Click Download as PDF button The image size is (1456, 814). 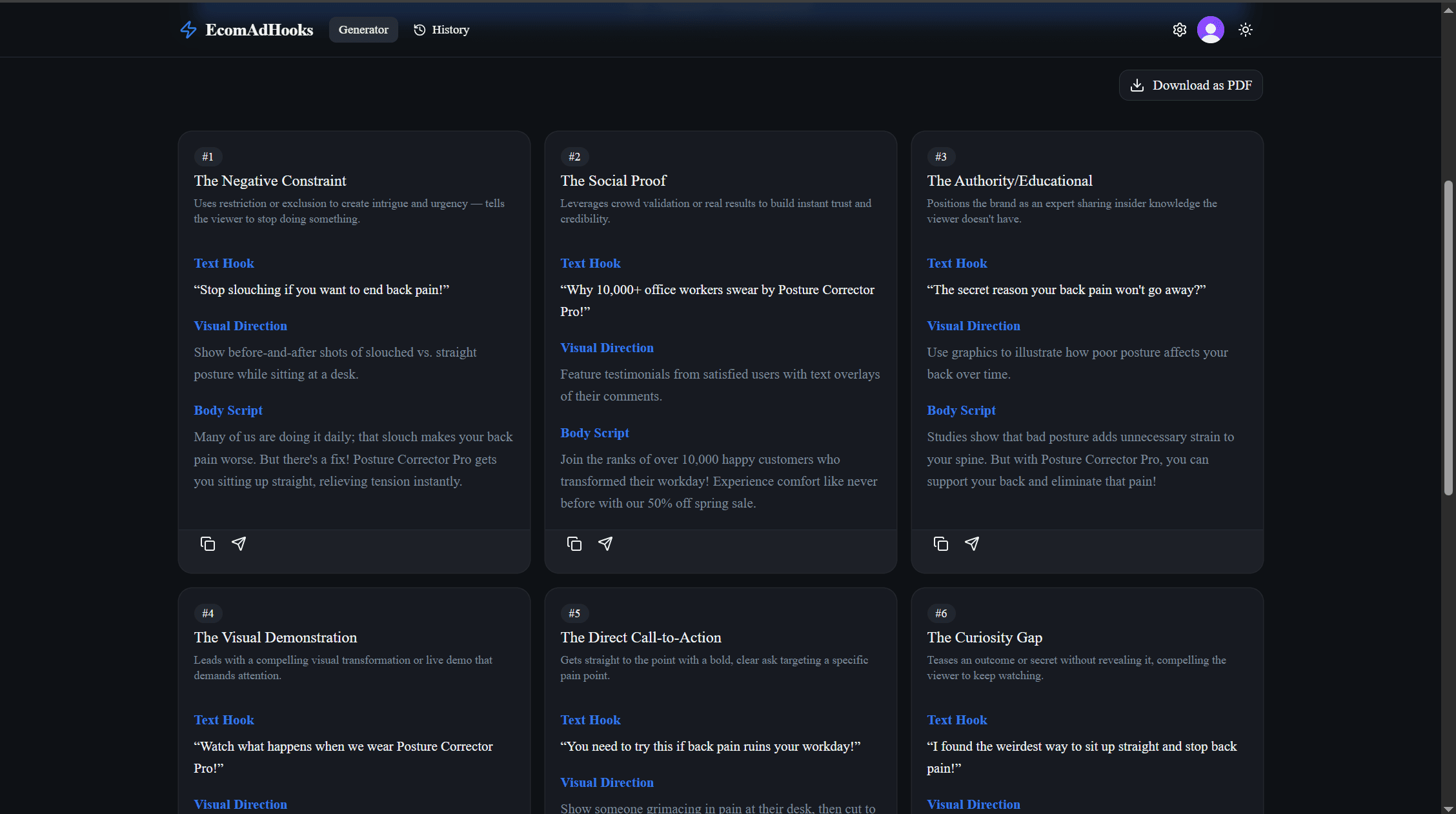point(1190,85)
